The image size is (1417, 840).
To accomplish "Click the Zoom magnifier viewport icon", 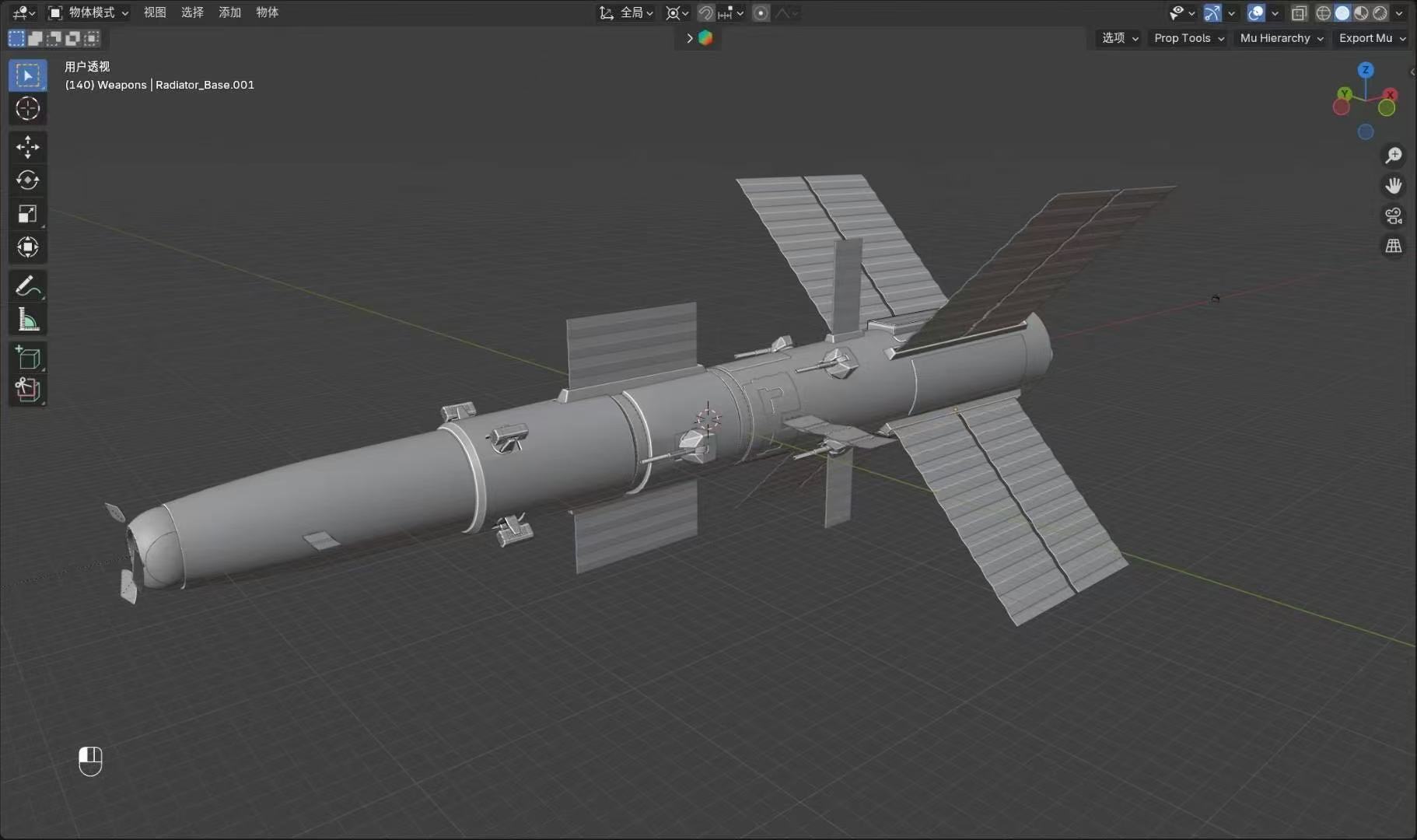I will click(1393, 156).
